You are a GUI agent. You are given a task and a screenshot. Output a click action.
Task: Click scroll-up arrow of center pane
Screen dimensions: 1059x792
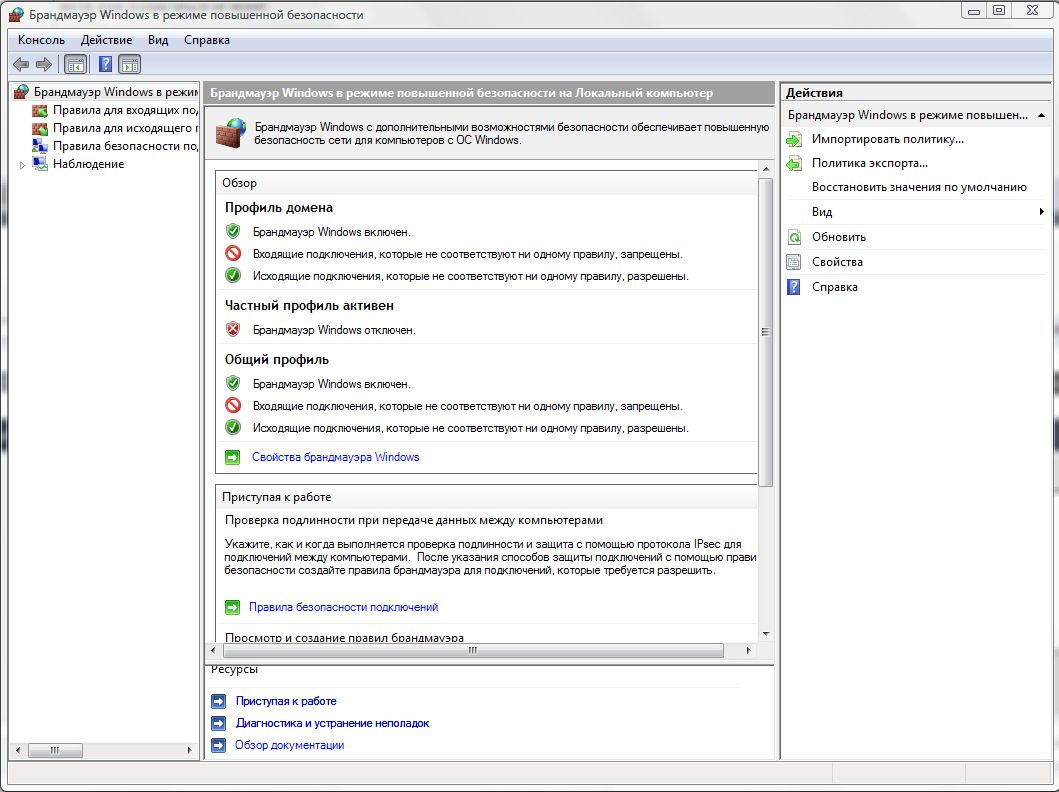[x=766, y=168]
